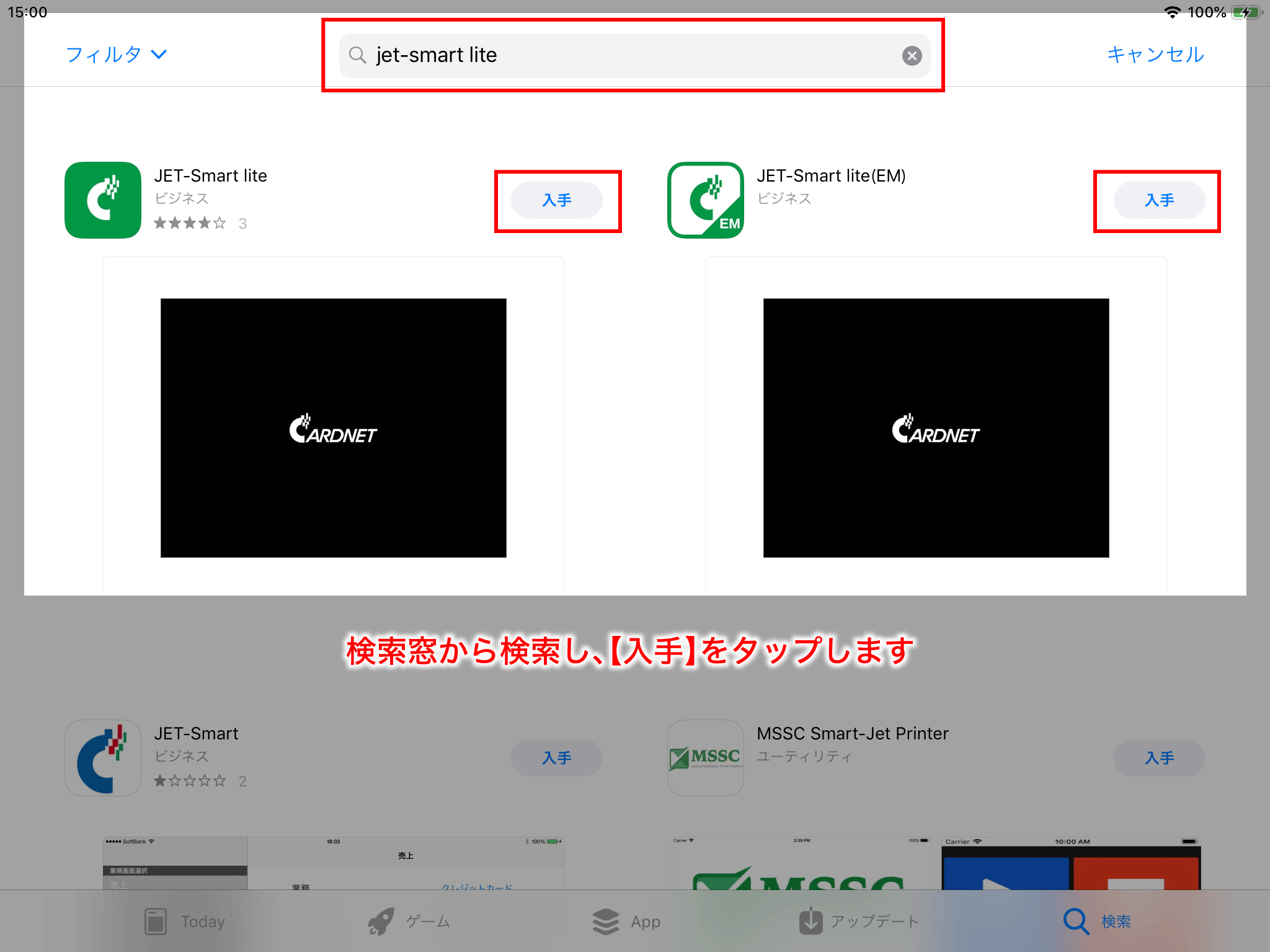
Task: Tap 入手 for JET-Smart lite
Action: click(x=557, y=200)
